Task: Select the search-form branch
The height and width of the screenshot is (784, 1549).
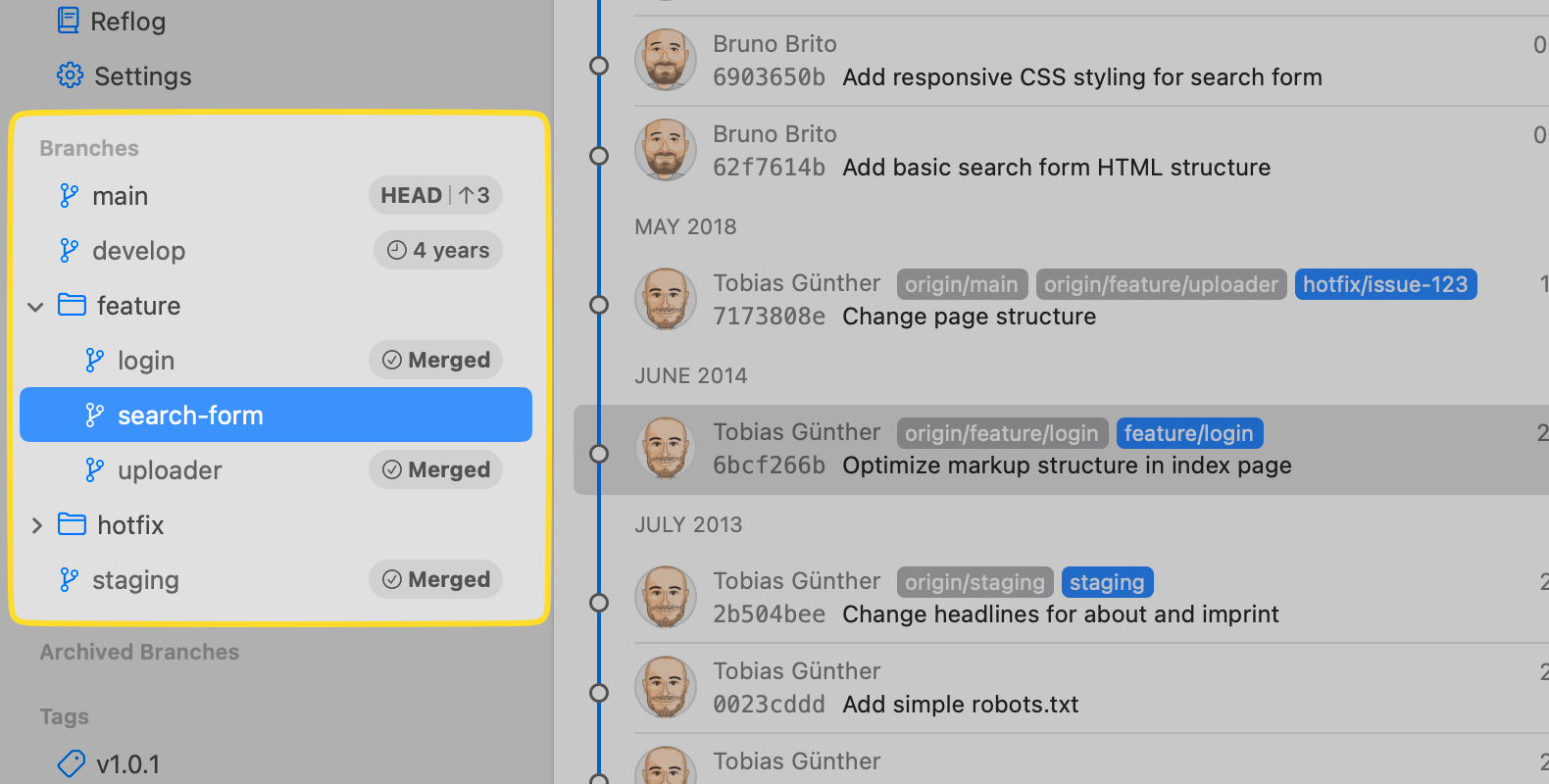Action: click(x=190, y=416)
